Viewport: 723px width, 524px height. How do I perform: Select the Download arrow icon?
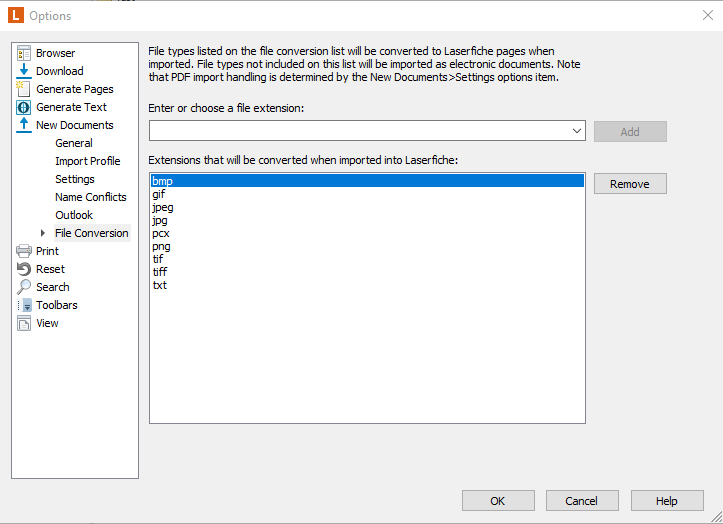(x=24, y=71)
